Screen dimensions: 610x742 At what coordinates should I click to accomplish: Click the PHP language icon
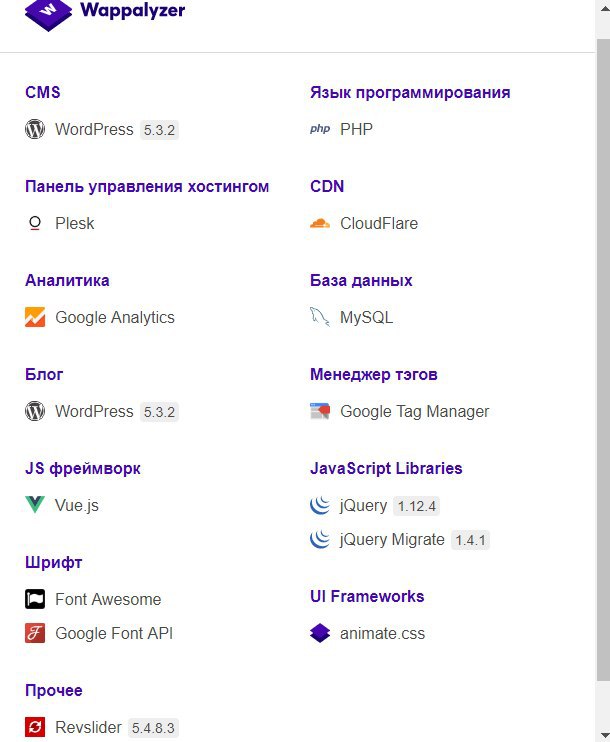(x=320, y=129)
